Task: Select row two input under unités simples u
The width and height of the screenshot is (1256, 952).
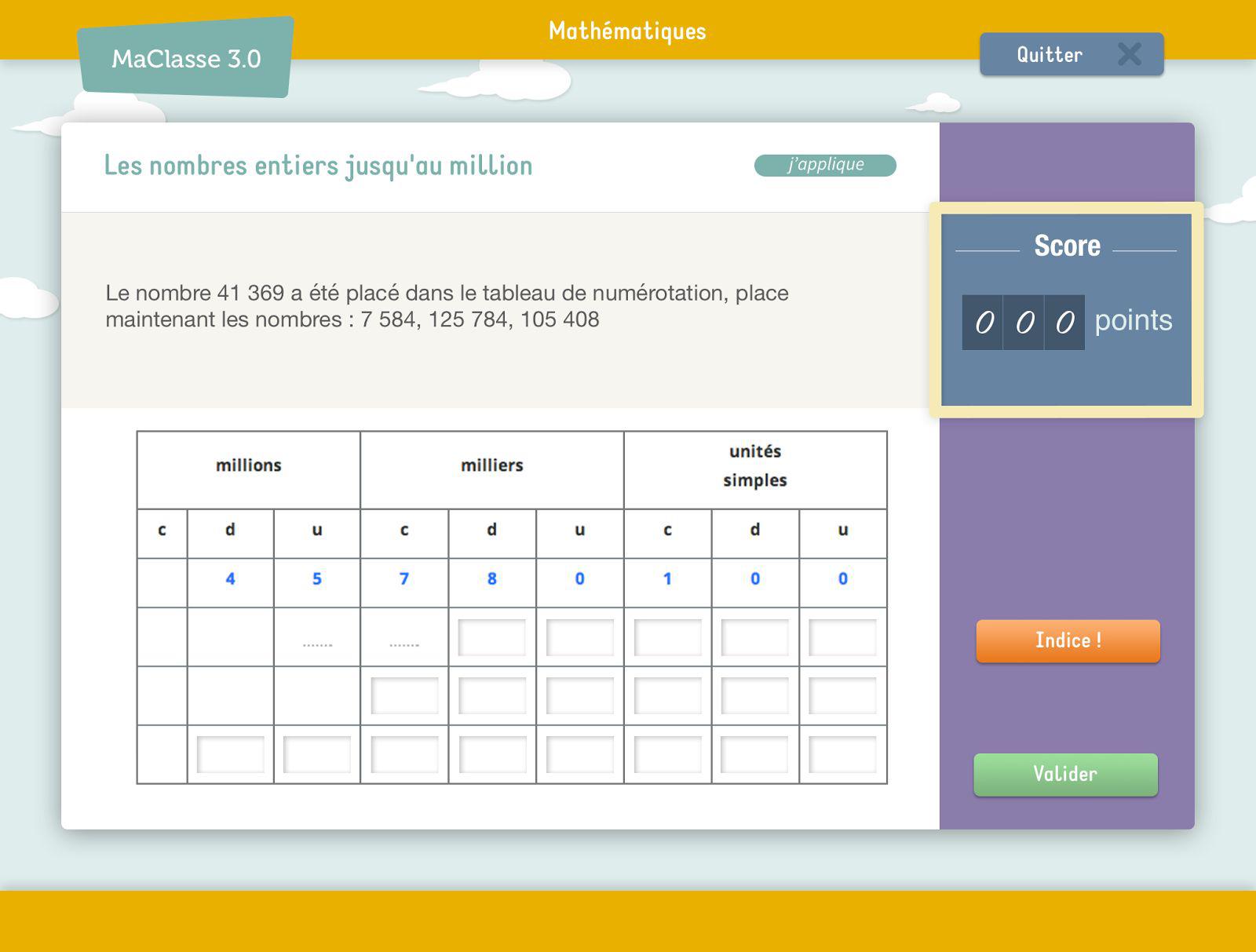Action: click(x=843, y=637)
